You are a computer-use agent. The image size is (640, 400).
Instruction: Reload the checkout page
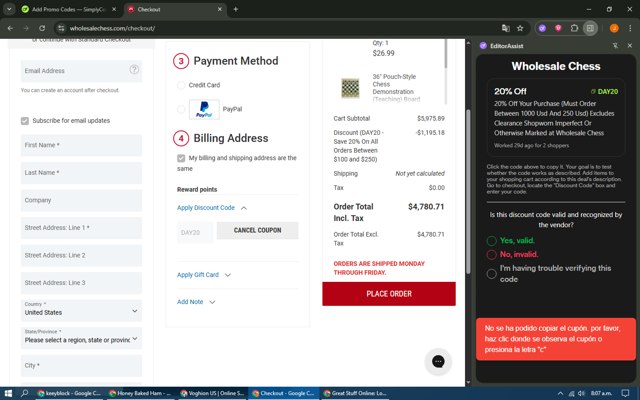point(42,28)
